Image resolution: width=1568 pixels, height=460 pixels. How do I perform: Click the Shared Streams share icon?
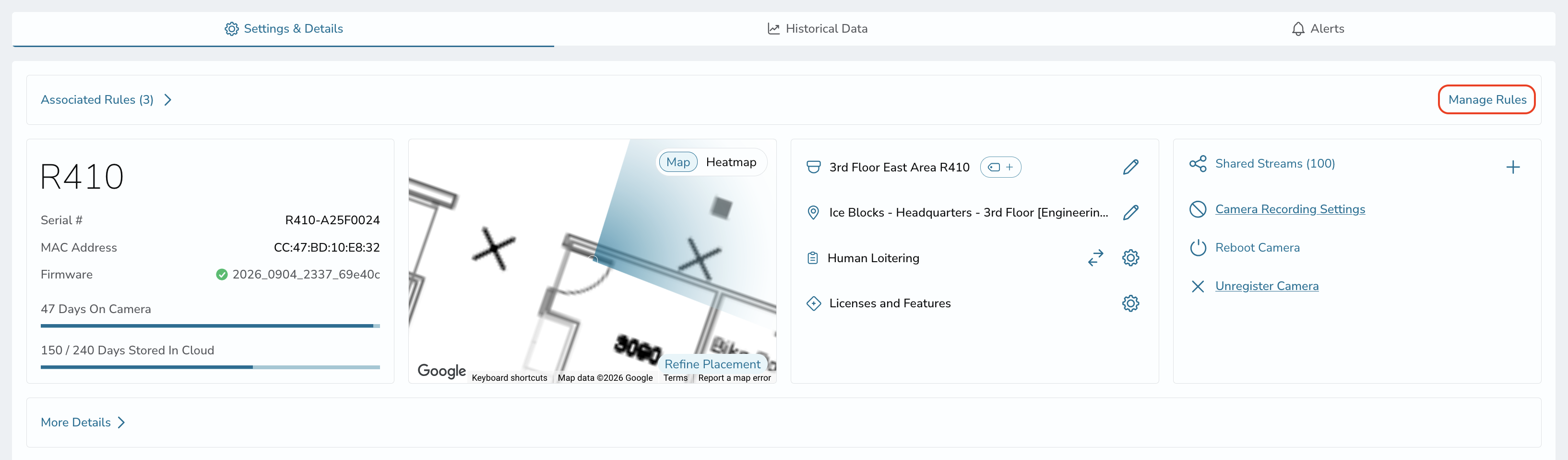click(1197, 164)
